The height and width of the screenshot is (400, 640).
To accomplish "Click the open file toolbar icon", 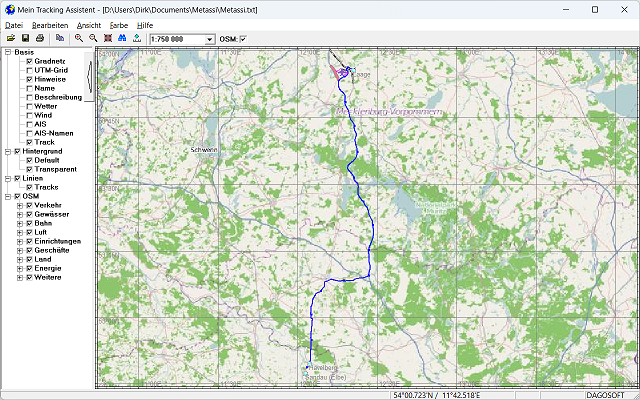I will 10,38.
